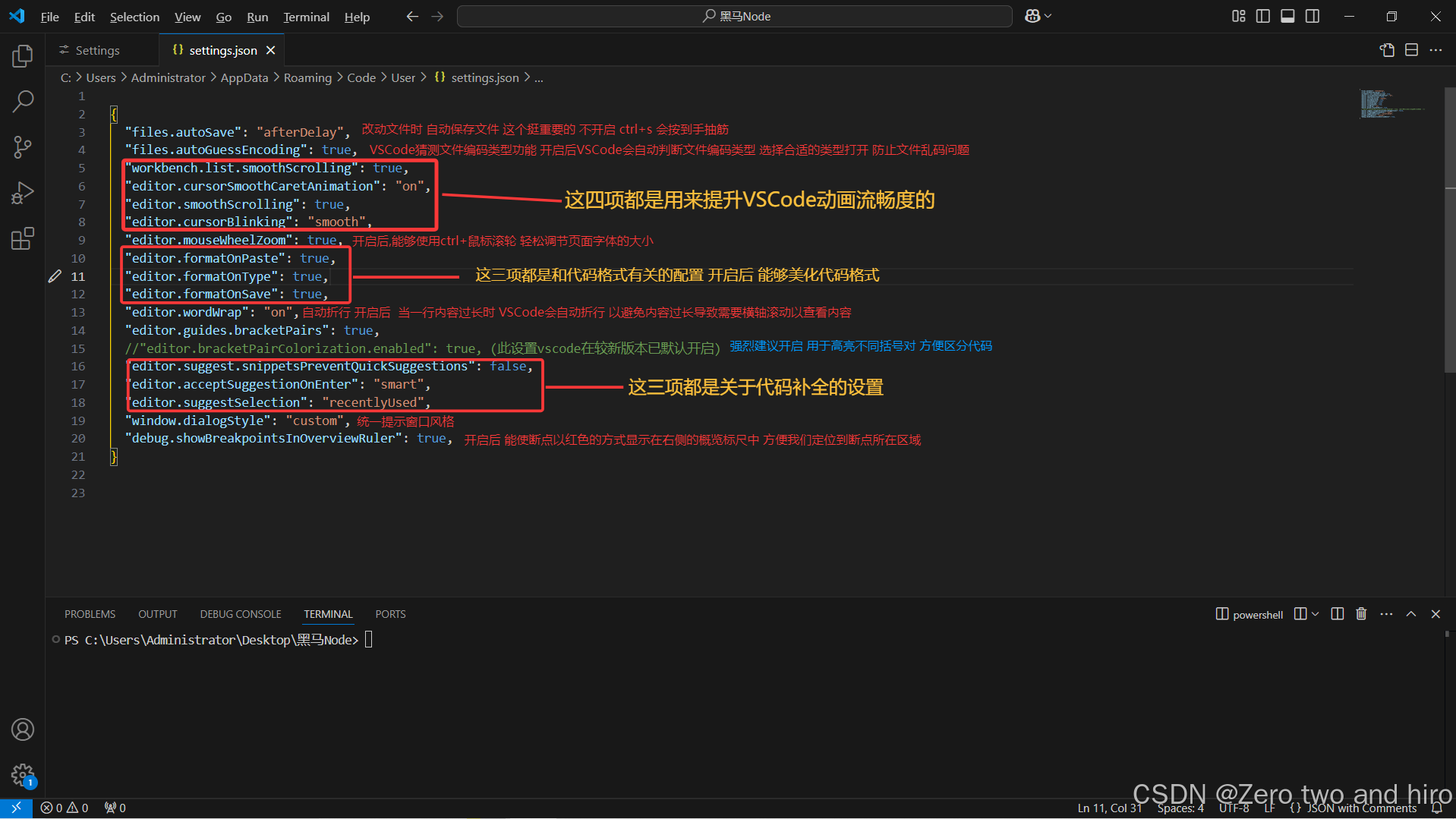
Task: Click Users in the breadcrumb path
Action: pos(101,77)
